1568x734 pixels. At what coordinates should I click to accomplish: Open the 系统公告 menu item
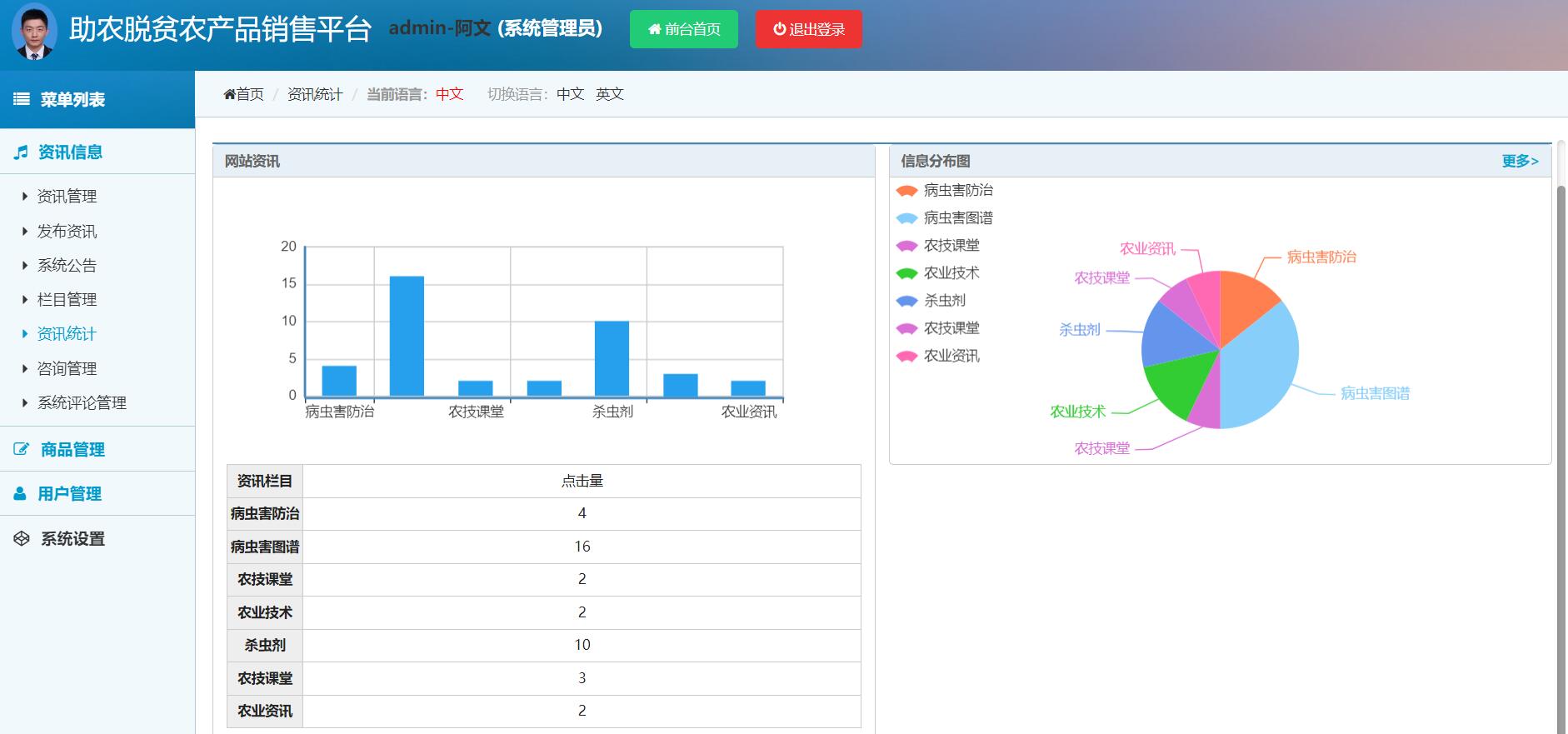[x=67, y=266]
